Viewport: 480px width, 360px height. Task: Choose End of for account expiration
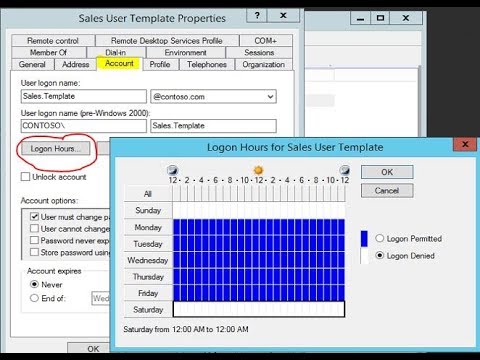tap(34, 298)
